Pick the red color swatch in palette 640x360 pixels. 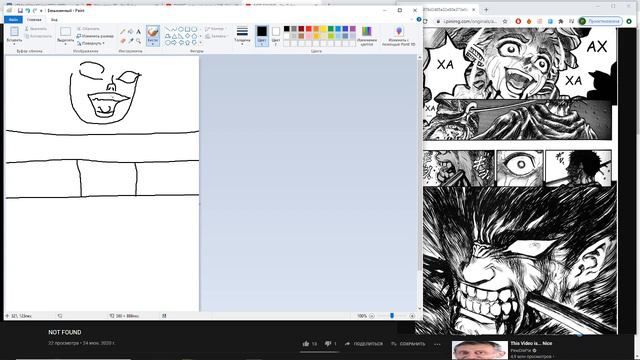(309, 29)
